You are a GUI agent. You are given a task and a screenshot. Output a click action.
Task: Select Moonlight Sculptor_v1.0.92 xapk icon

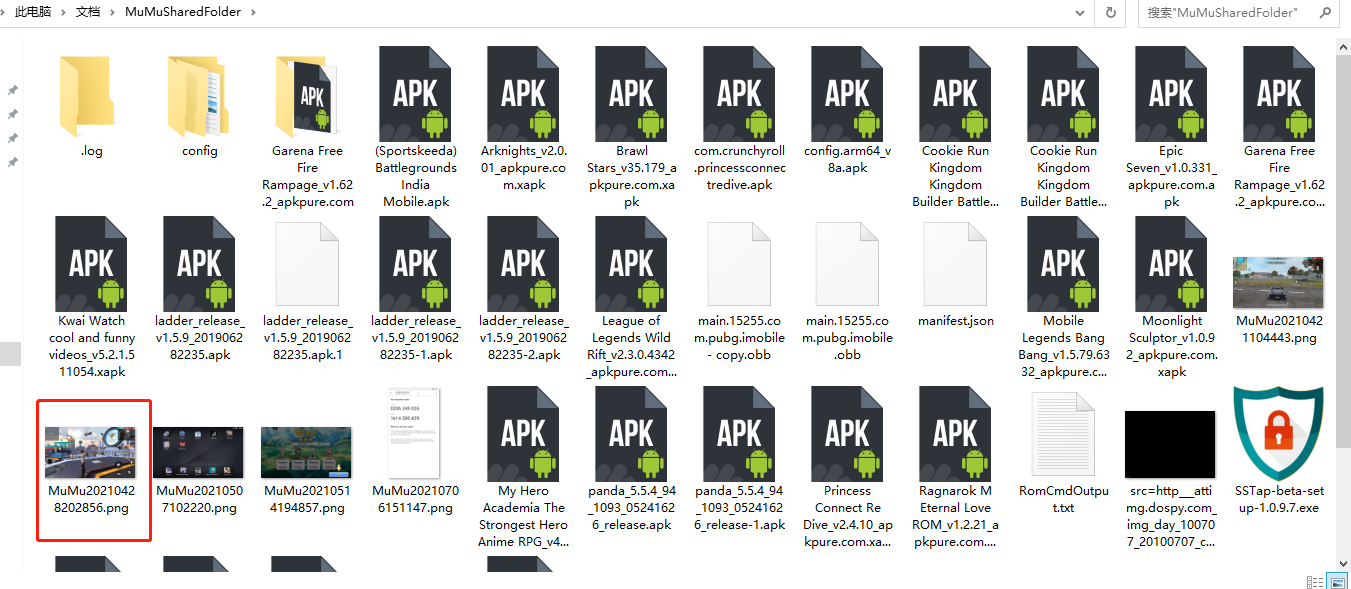(x=1172, y=263)
